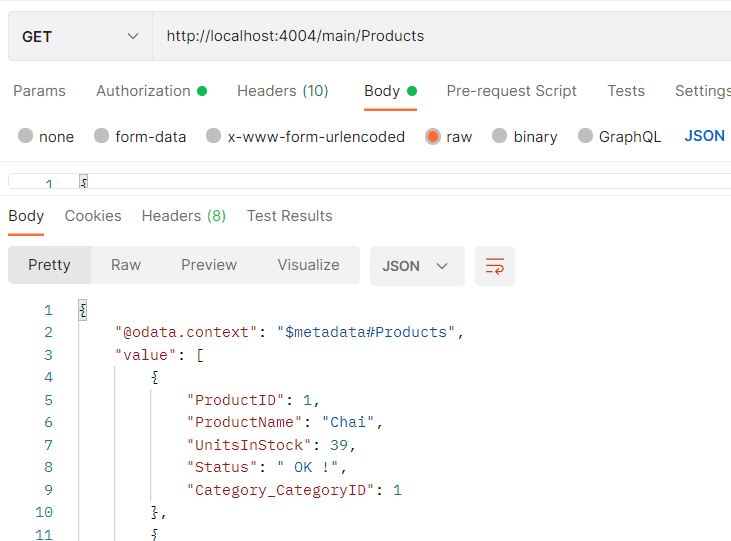Open the Tests tab
Screen dimensions: 731x541
tap(626, 91)
